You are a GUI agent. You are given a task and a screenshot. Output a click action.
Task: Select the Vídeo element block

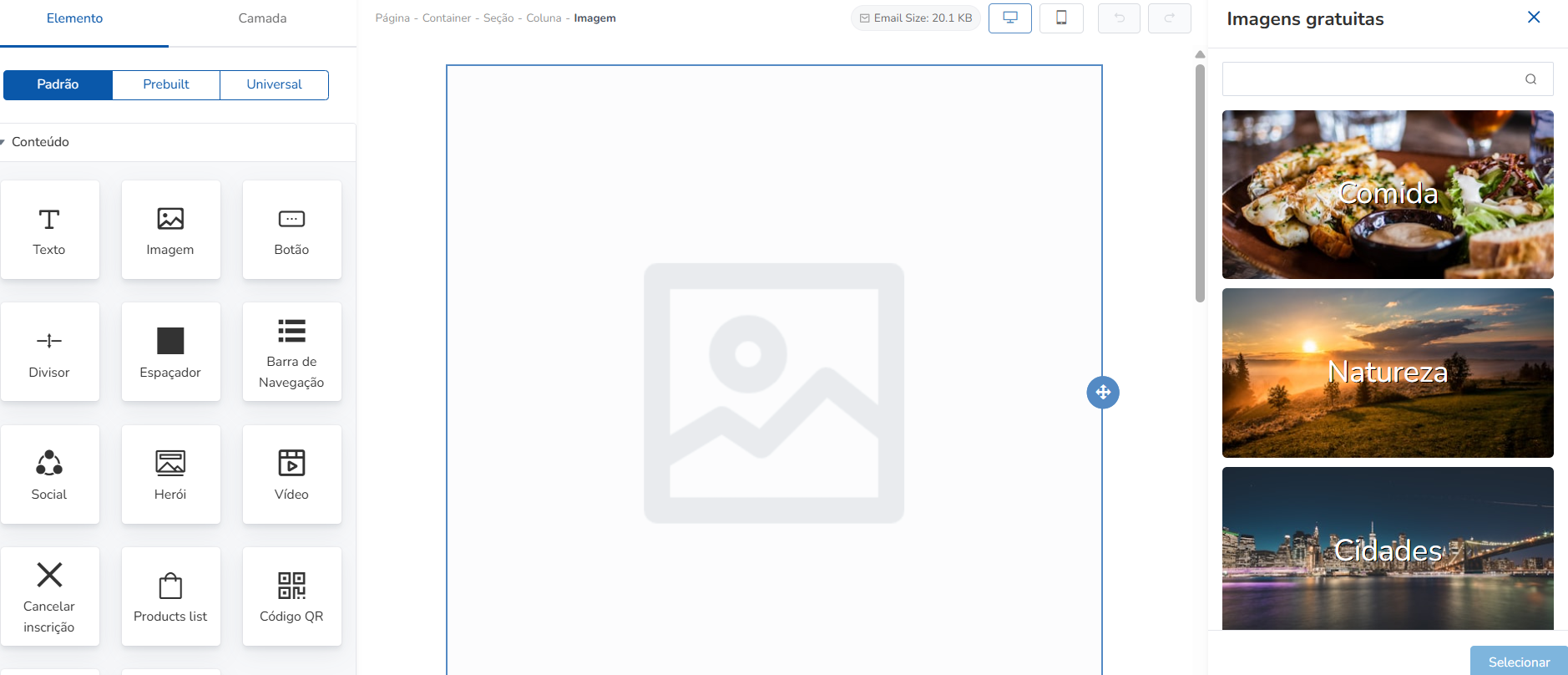(x=292, y=475)
